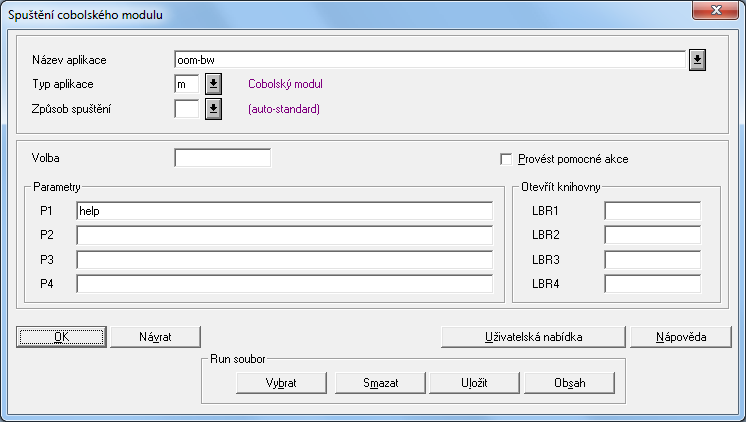The width and height of the screenshot is (746, 422).
Task: Select the empty P2 parameter field
Action: [x=284, y=235]
